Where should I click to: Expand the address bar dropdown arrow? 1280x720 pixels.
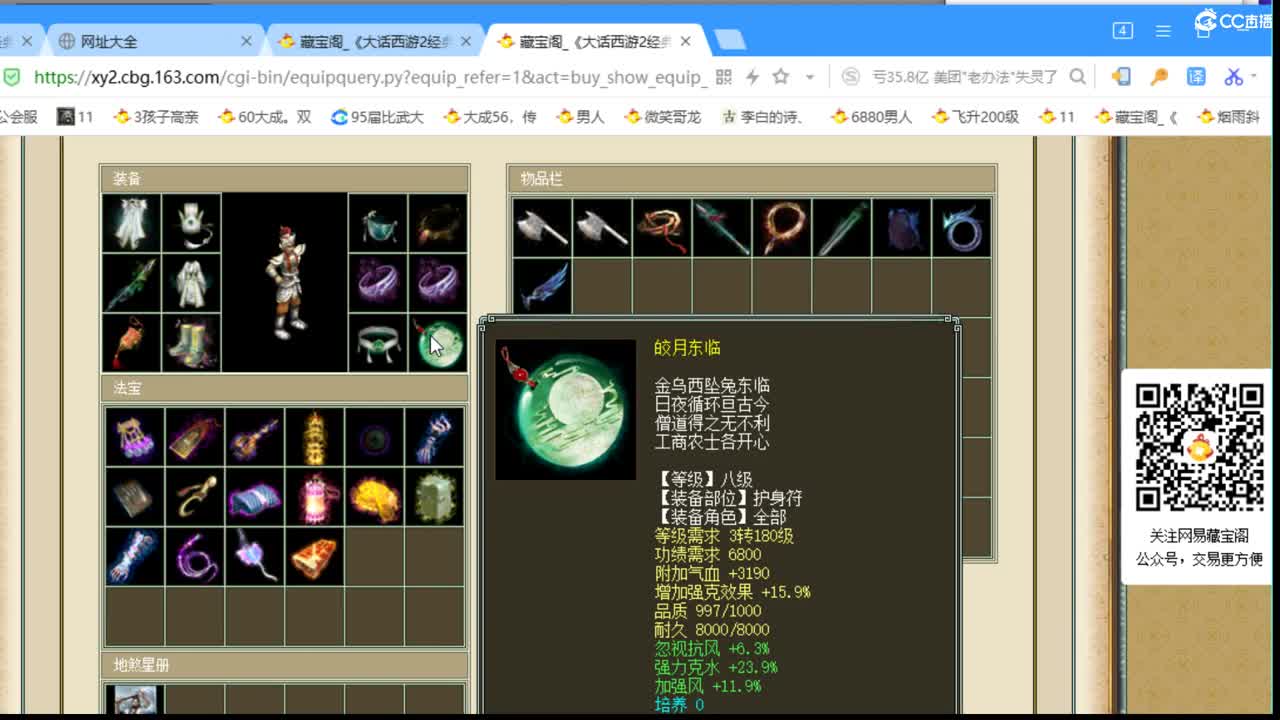(810, 77)
